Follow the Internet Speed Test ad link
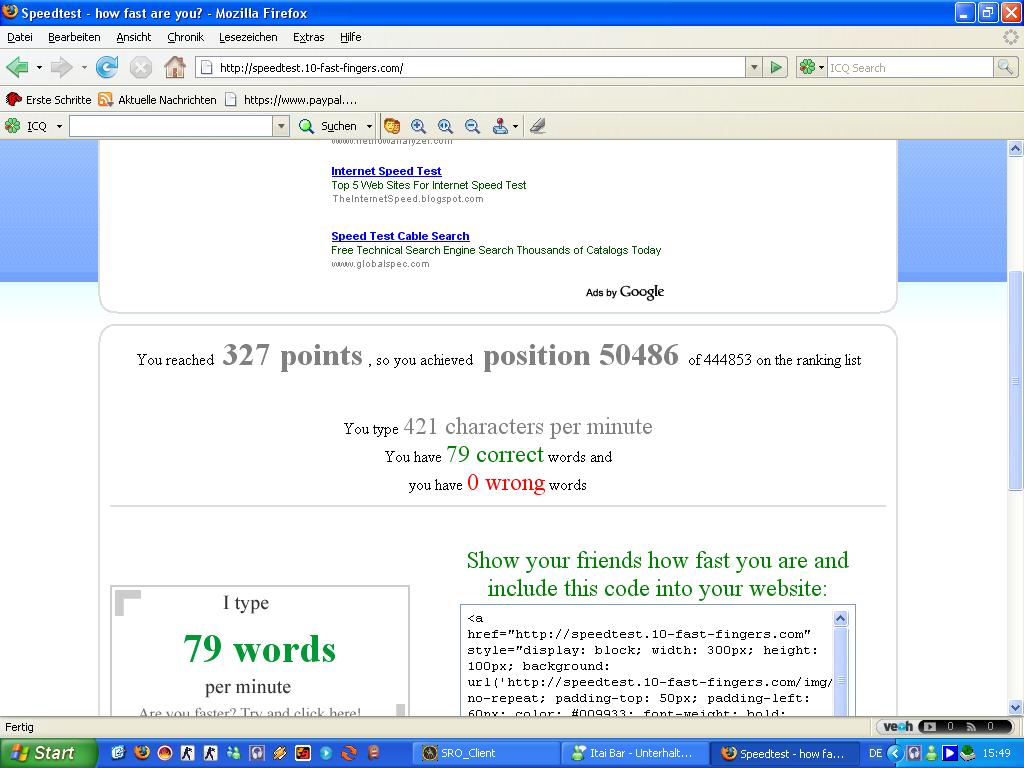This screenshot has height=768, width=1024. [386, 171]
